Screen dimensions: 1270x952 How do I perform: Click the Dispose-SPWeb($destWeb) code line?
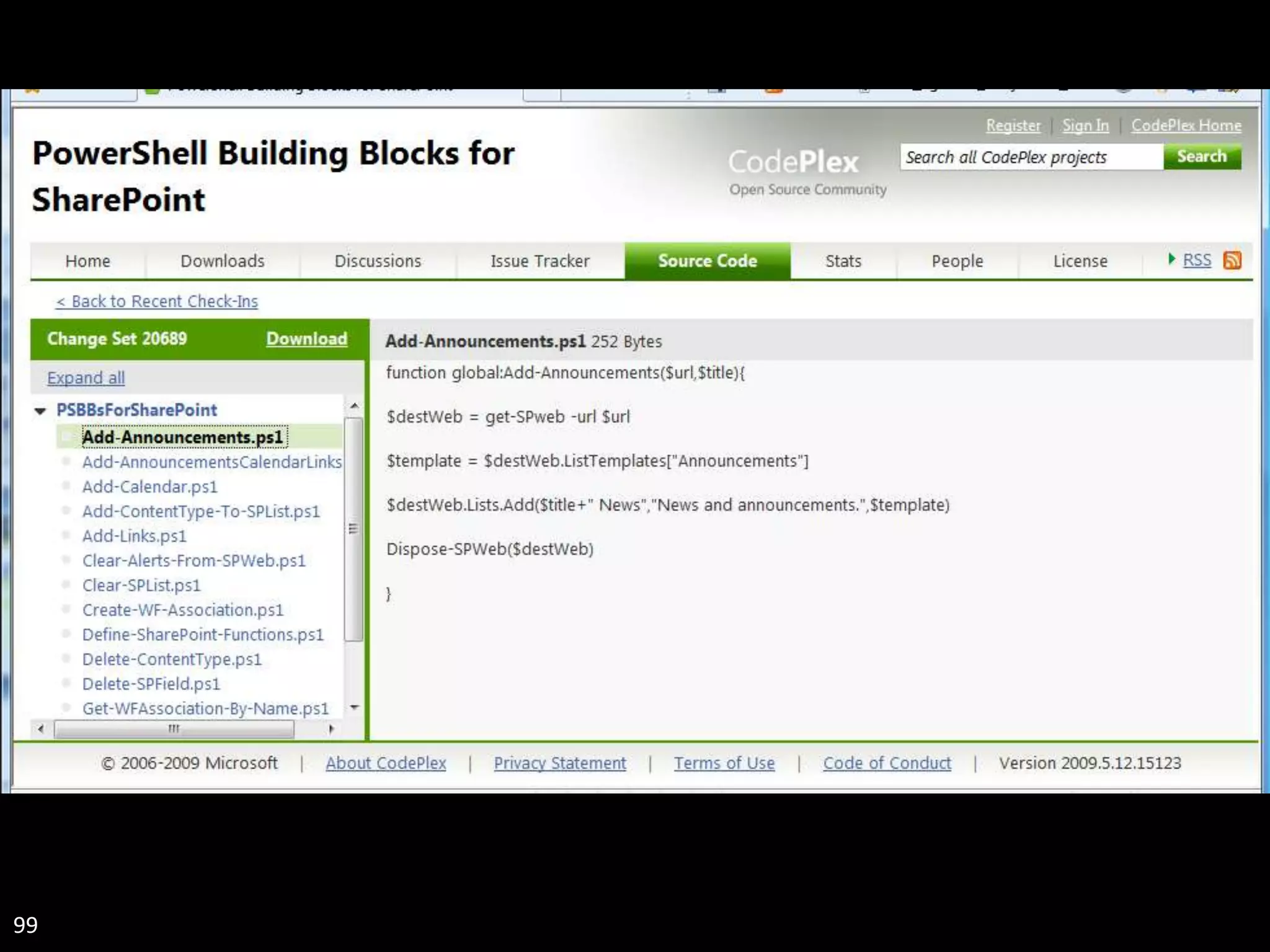pos(490,549)
